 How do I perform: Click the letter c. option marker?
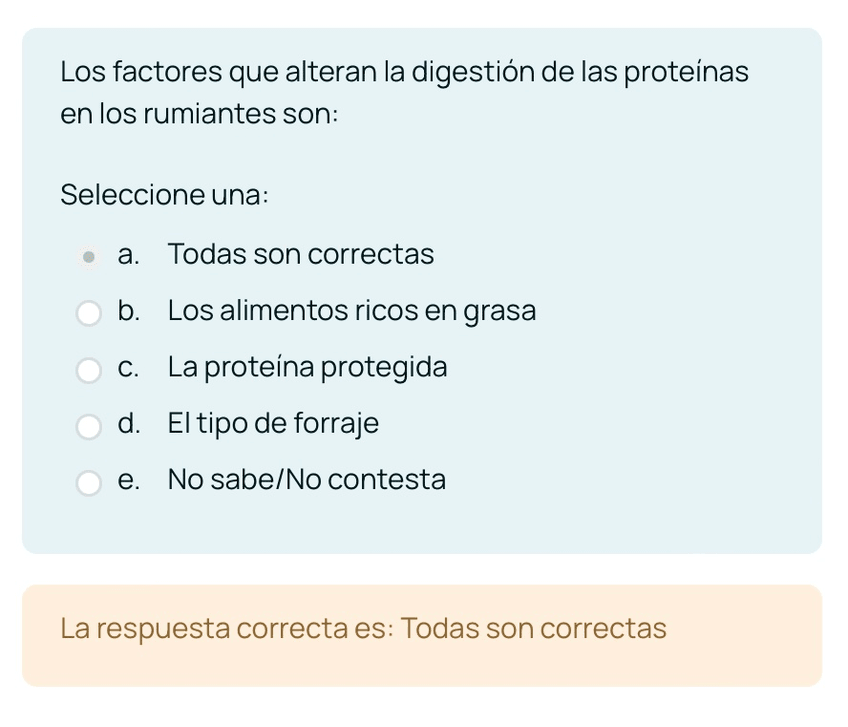coord(128,368)
